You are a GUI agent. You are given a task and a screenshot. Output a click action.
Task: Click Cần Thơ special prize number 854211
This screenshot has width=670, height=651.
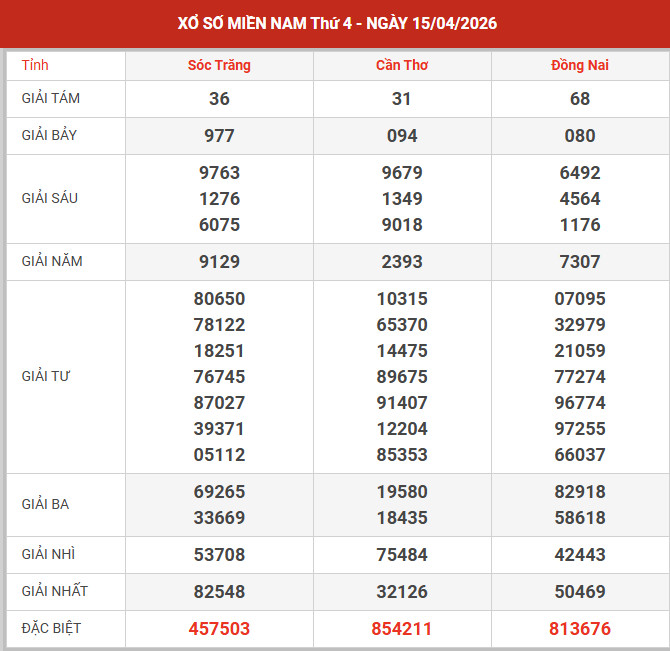pyautogui.click(x=402, y=629)
